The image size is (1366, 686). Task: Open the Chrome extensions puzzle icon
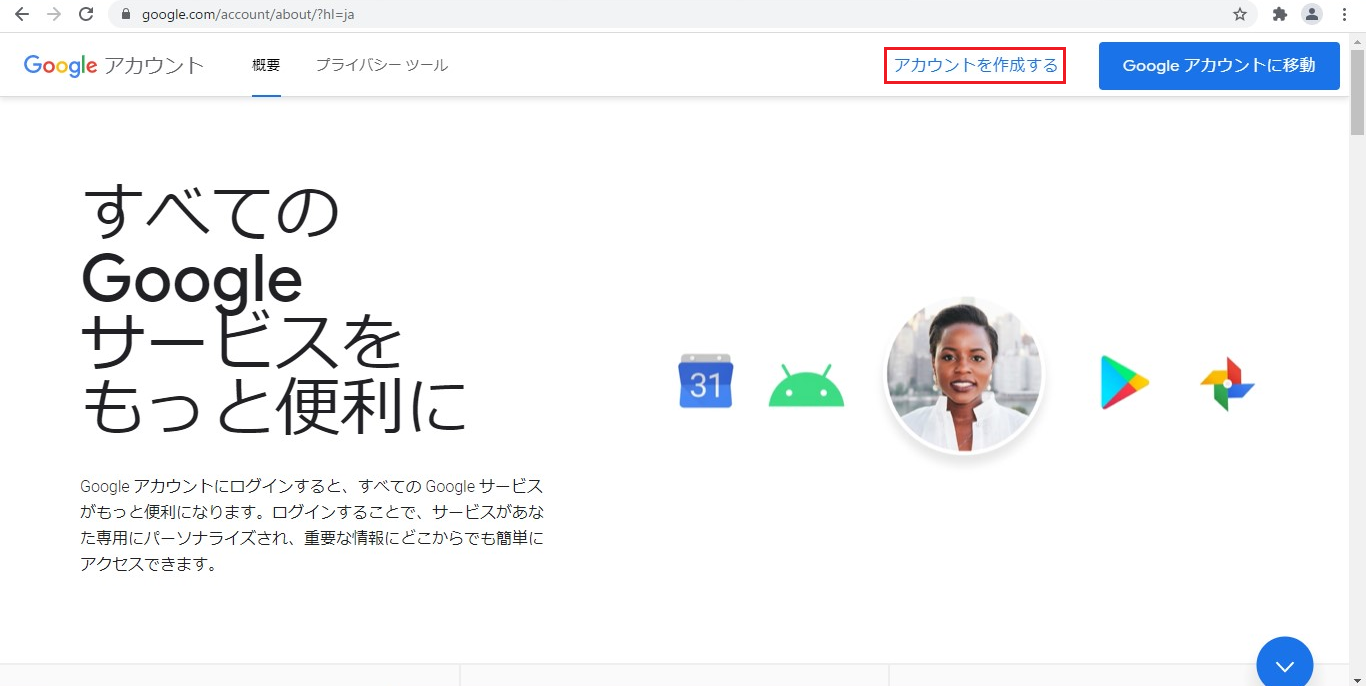[x=1279, y=14]
